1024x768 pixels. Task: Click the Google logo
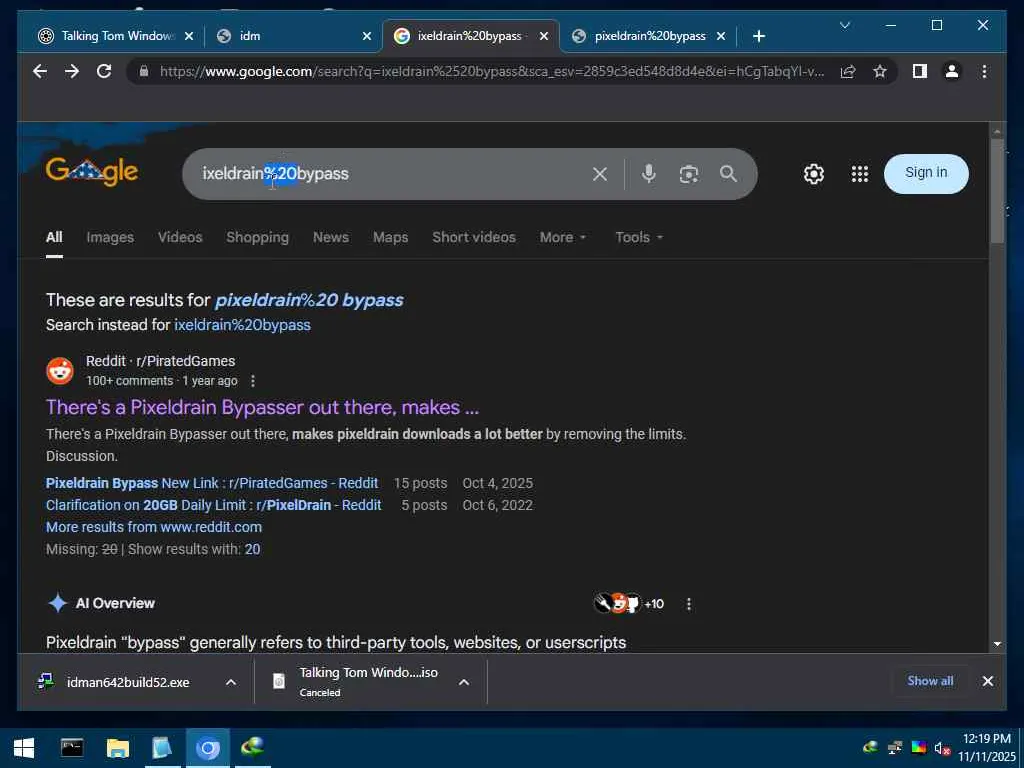click(x=91, y=172)
